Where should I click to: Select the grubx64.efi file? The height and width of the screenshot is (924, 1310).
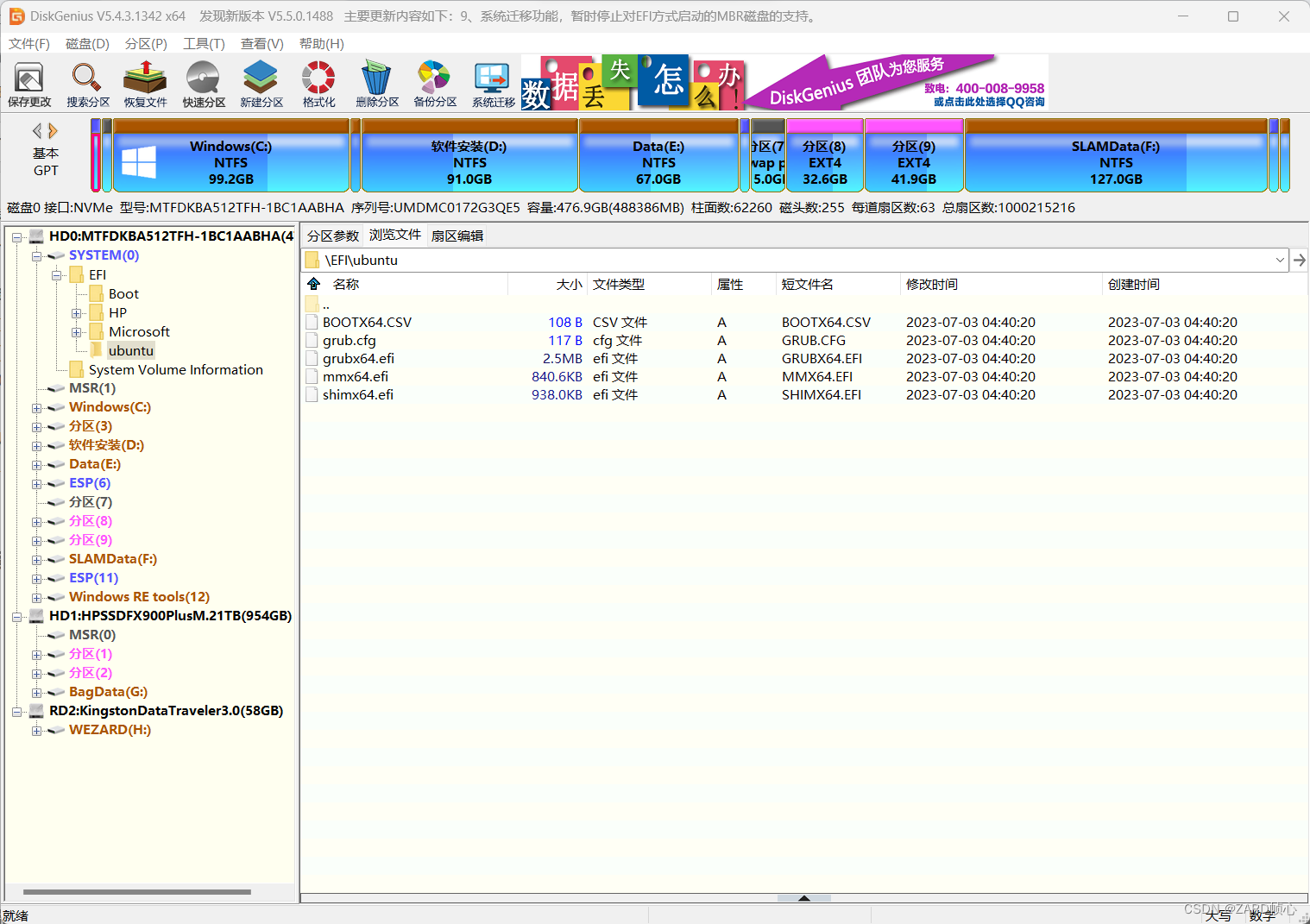pyautogui.click(x=358, y=358)
